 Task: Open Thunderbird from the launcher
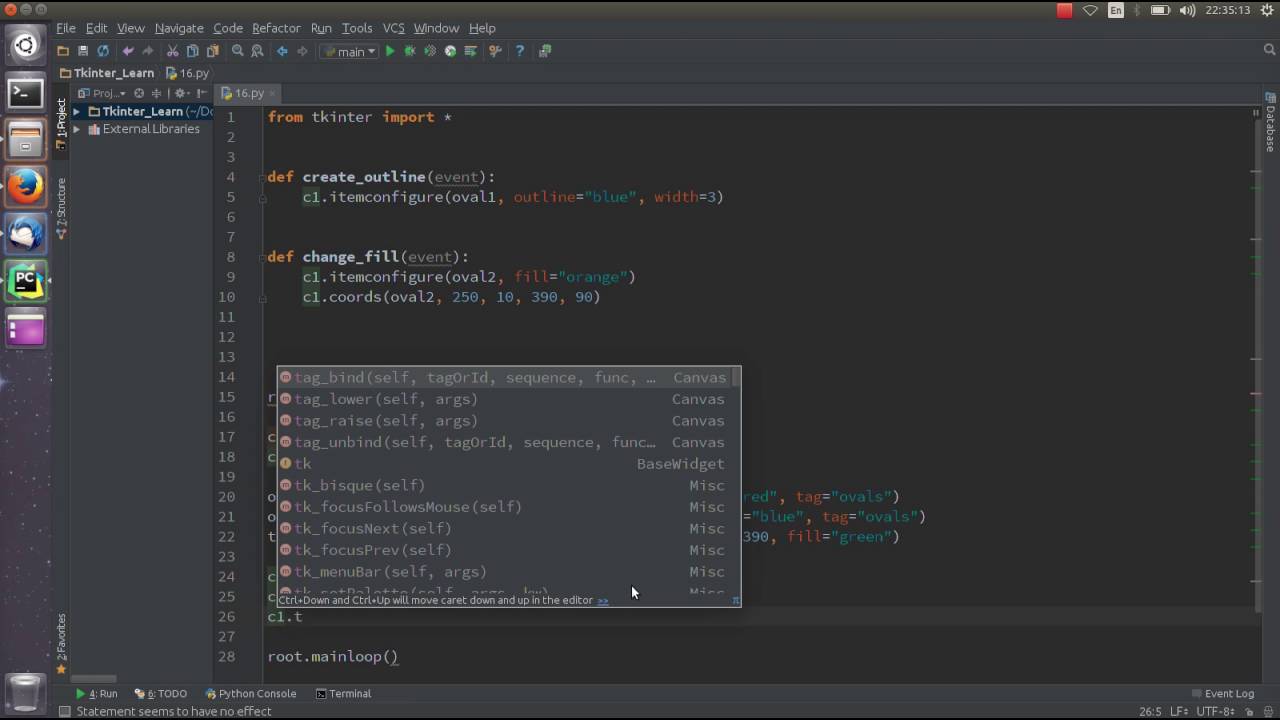tap(26, 235)
